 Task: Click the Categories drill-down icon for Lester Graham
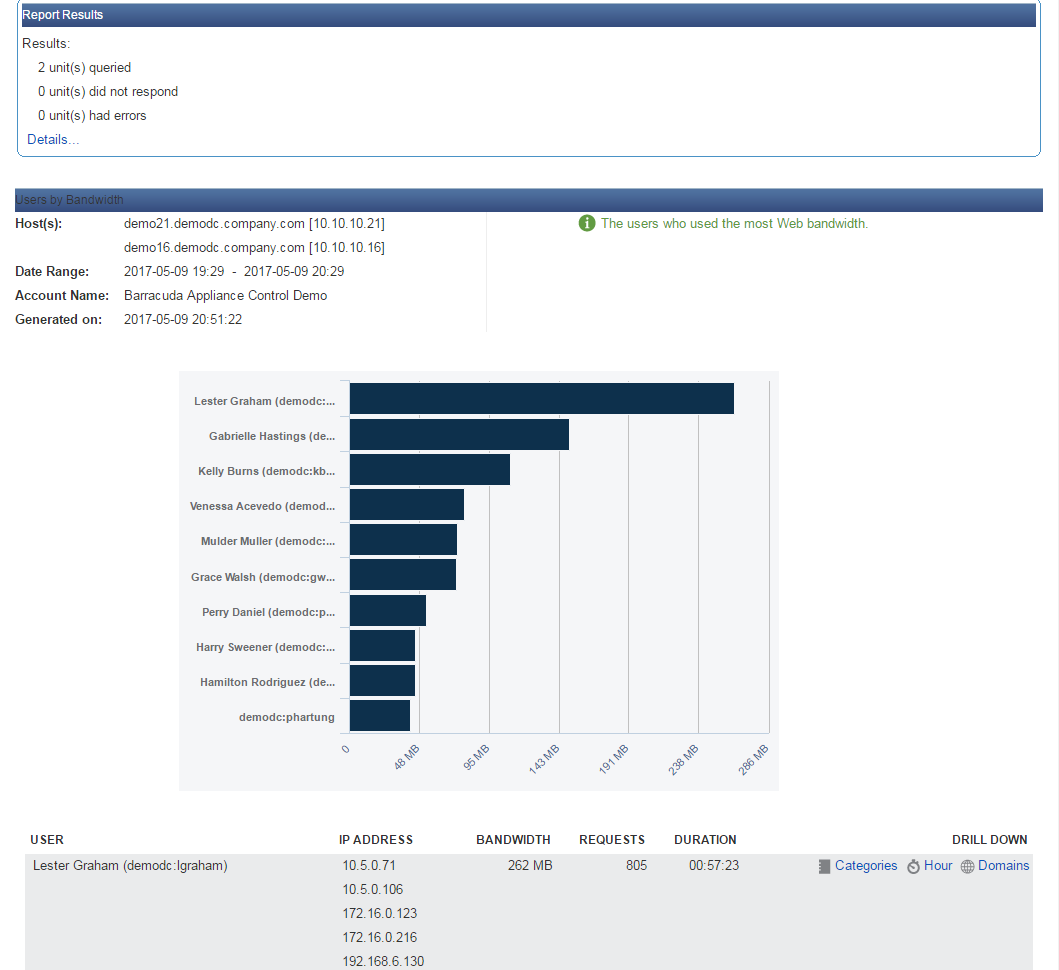pyautogui.click(x=824, y=867)
